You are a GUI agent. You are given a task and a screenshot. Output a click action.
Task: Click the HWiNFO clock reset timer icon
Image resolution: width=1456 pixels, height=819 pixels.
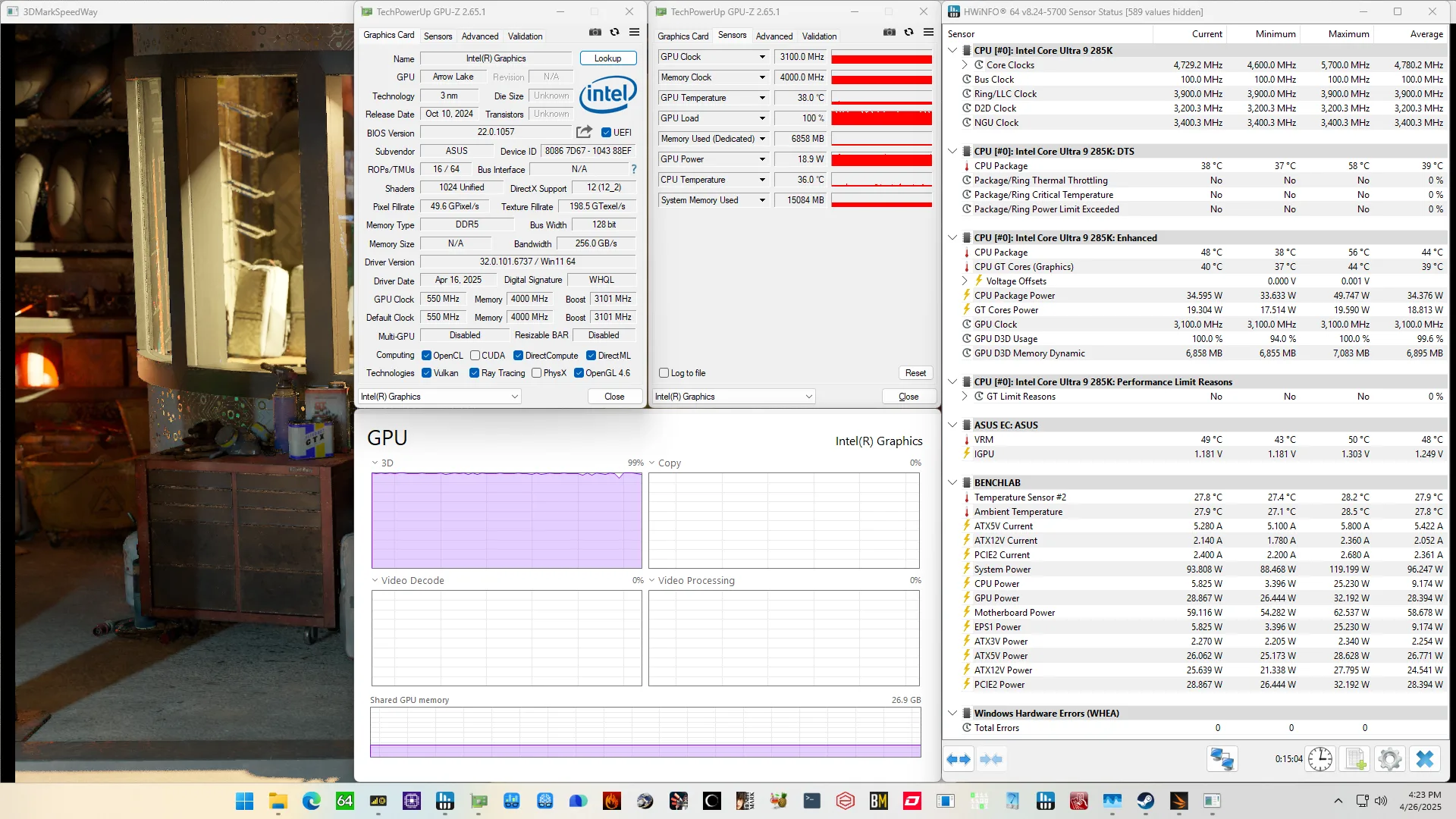pyautogui.click(x=1320, y=759)
